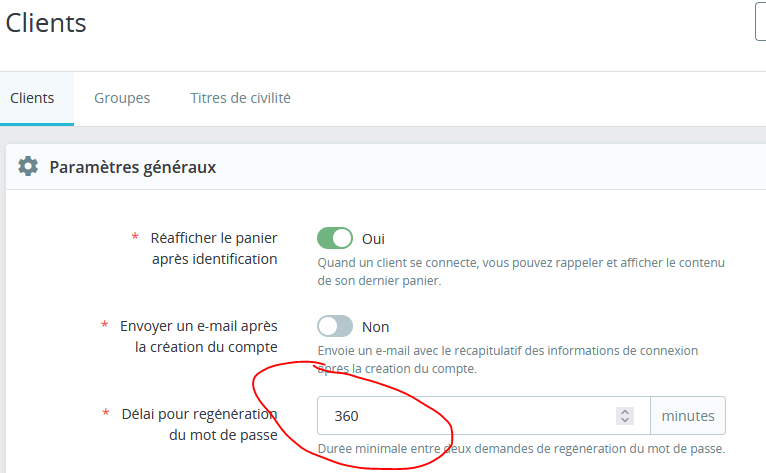Click the up arrow of password delay stepper
The image size is (766, 473).
(x=625, y=411)
